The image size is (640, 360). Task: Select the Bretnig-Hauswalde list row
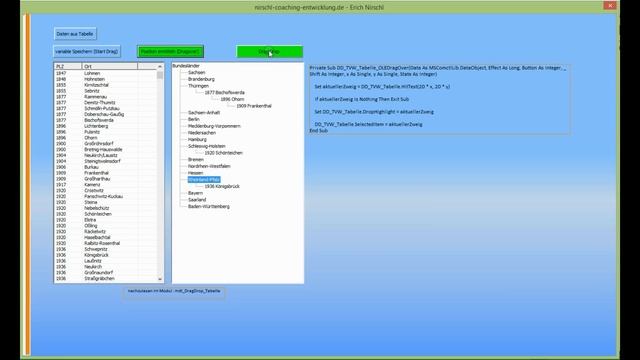click(x=105, y=149)
